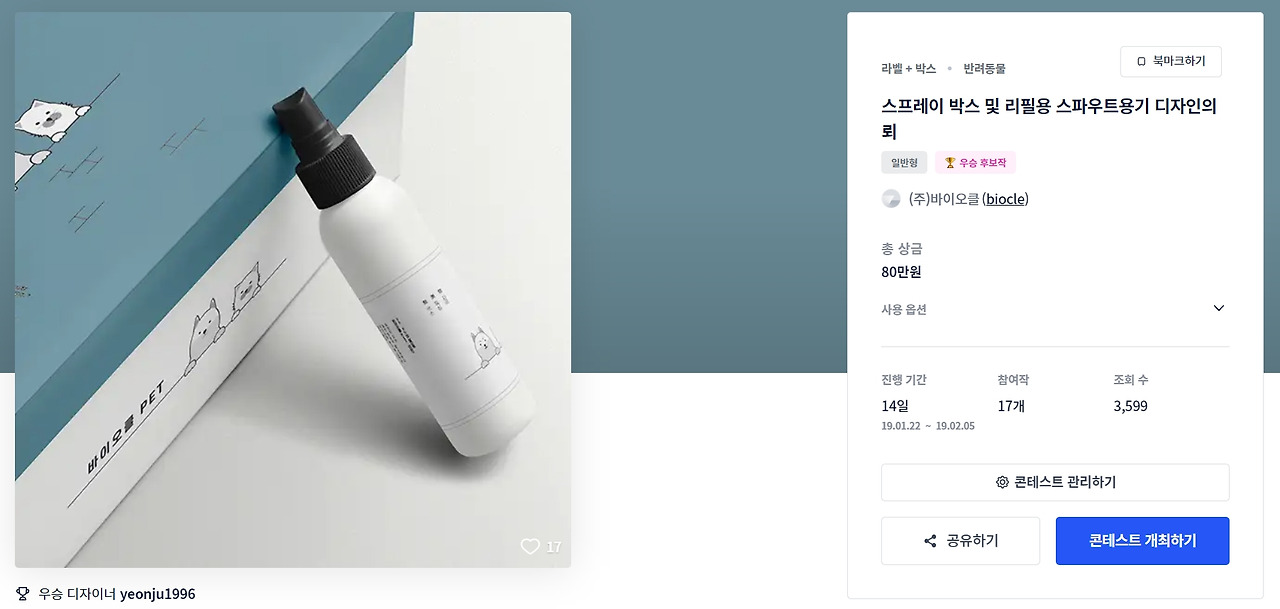Viewport: 1280px width, 609px height.
Task: Open the spray bottle design image
Action: (293, 290)
